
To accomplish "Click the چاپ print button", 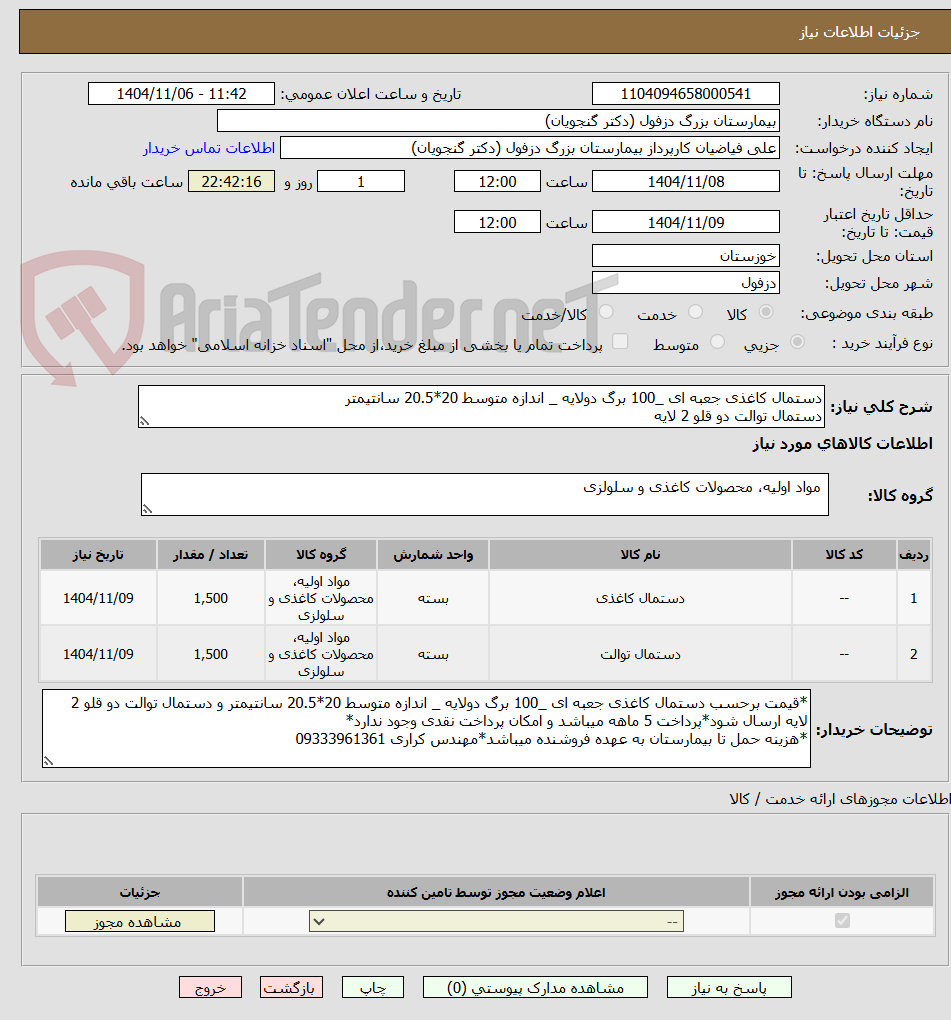I will (373, 987).
